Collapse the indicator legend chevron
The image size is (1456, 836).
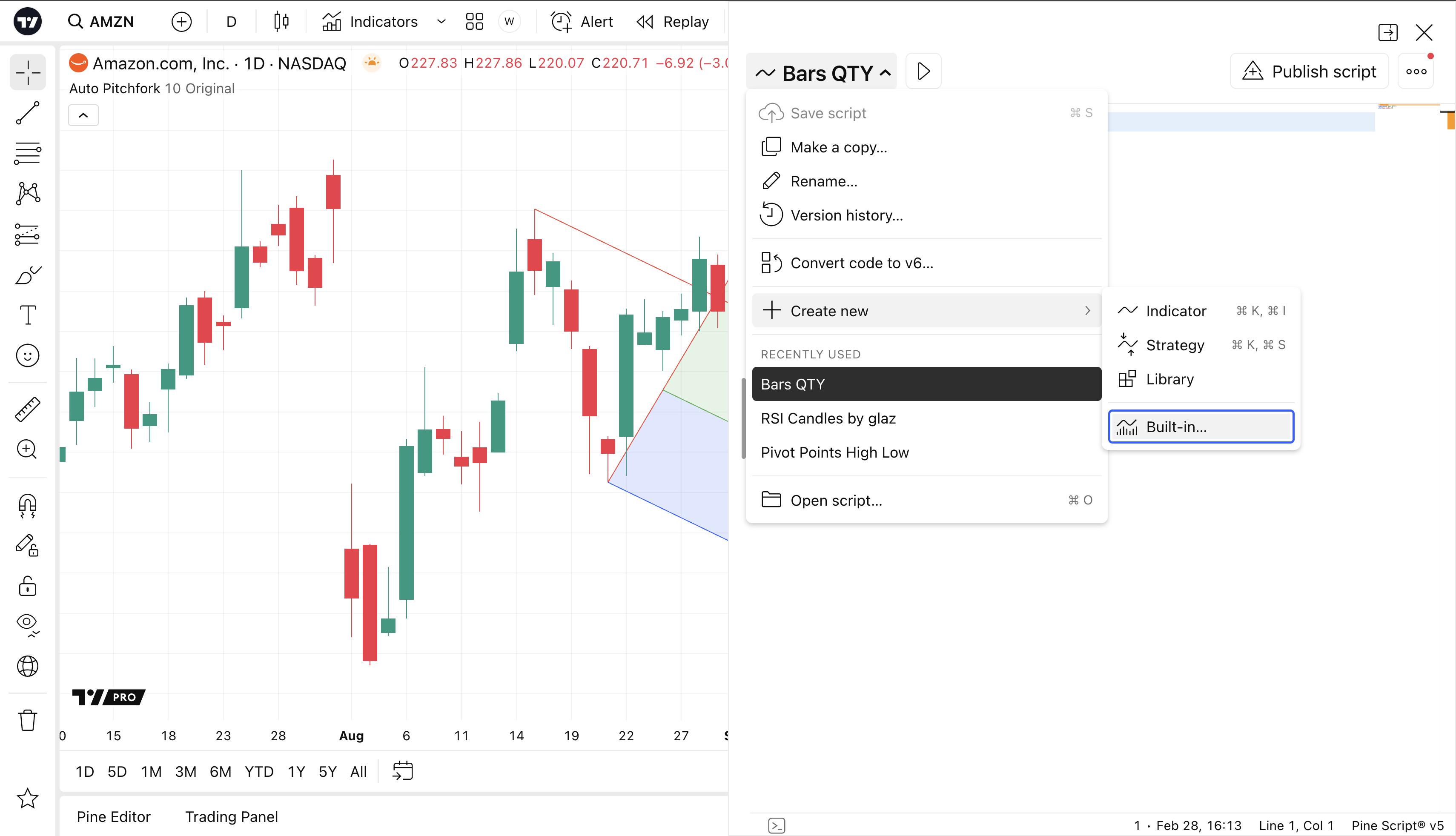pos(83,115)
